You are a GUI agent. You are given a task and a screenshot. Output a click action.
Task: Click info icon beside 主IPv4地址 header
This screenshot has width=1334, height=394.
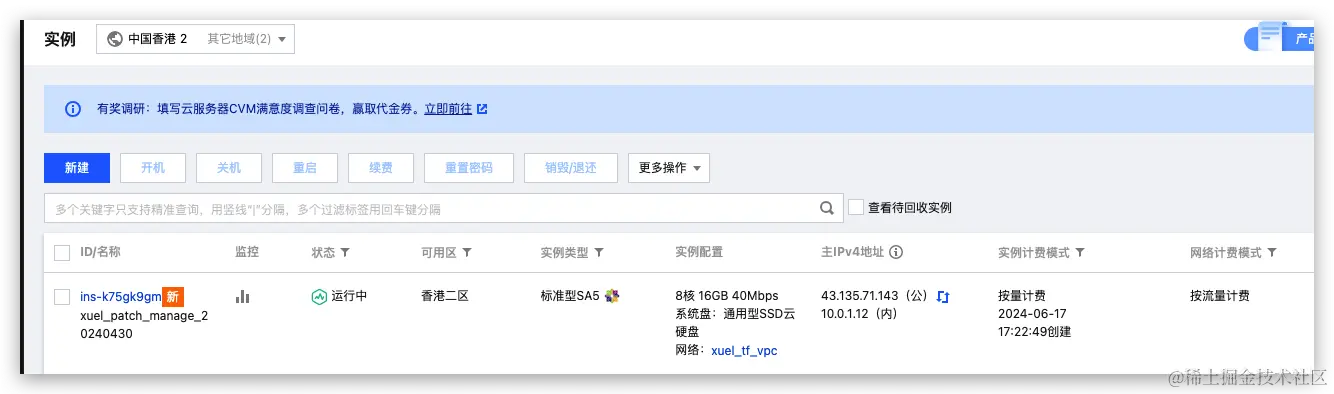point(896,253)
